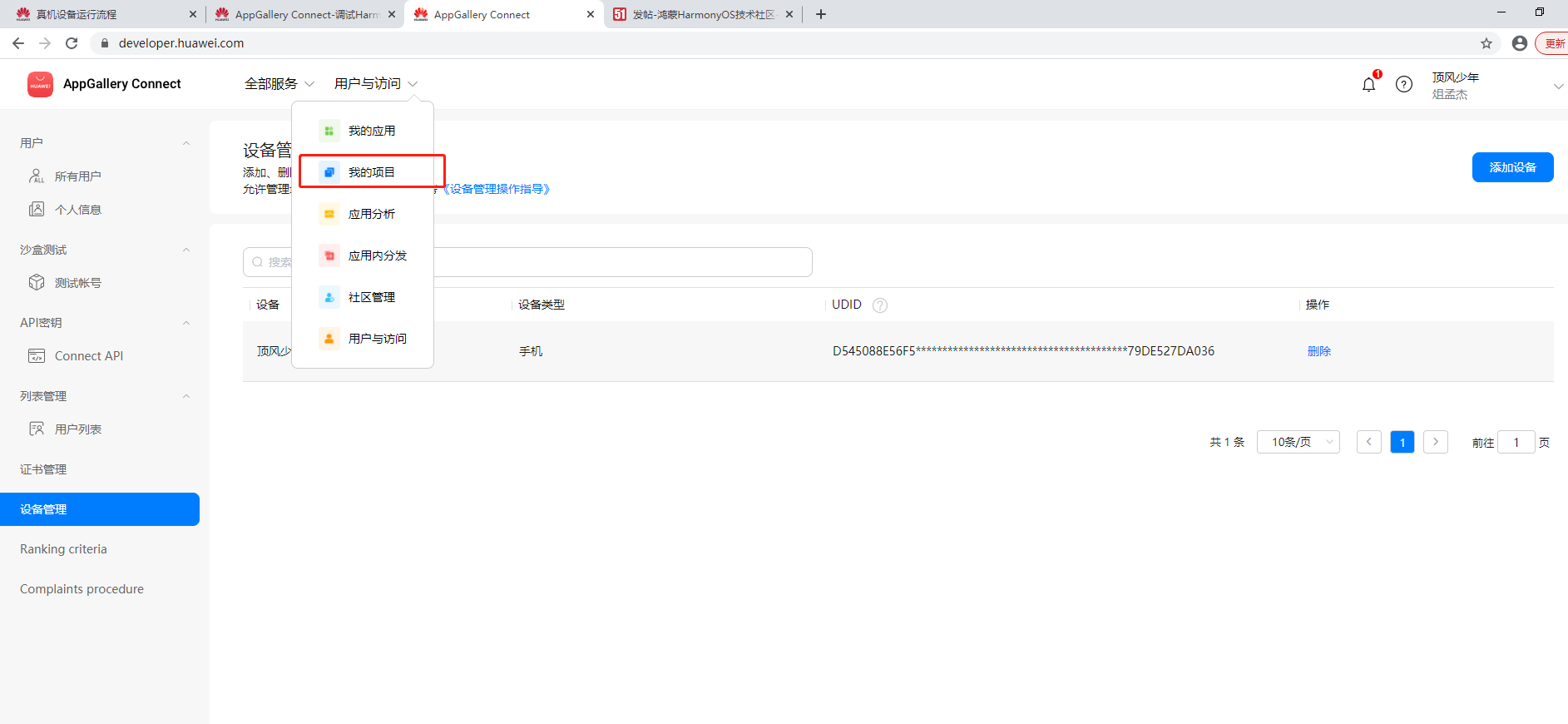Click the 设备类型 column header

(x=542, y=305)
